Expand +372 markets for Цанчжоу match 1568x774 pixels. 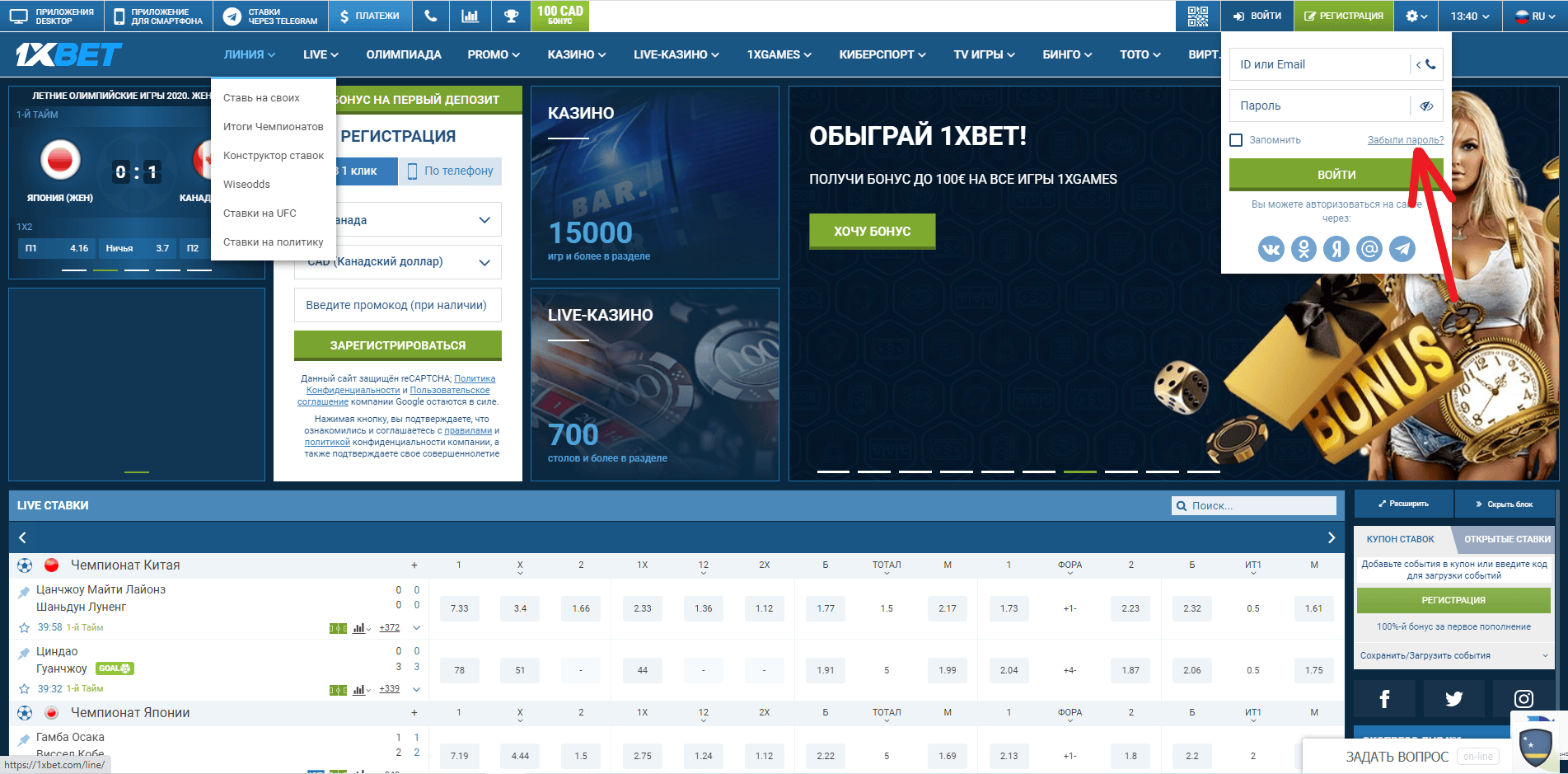tap(390, 627)
